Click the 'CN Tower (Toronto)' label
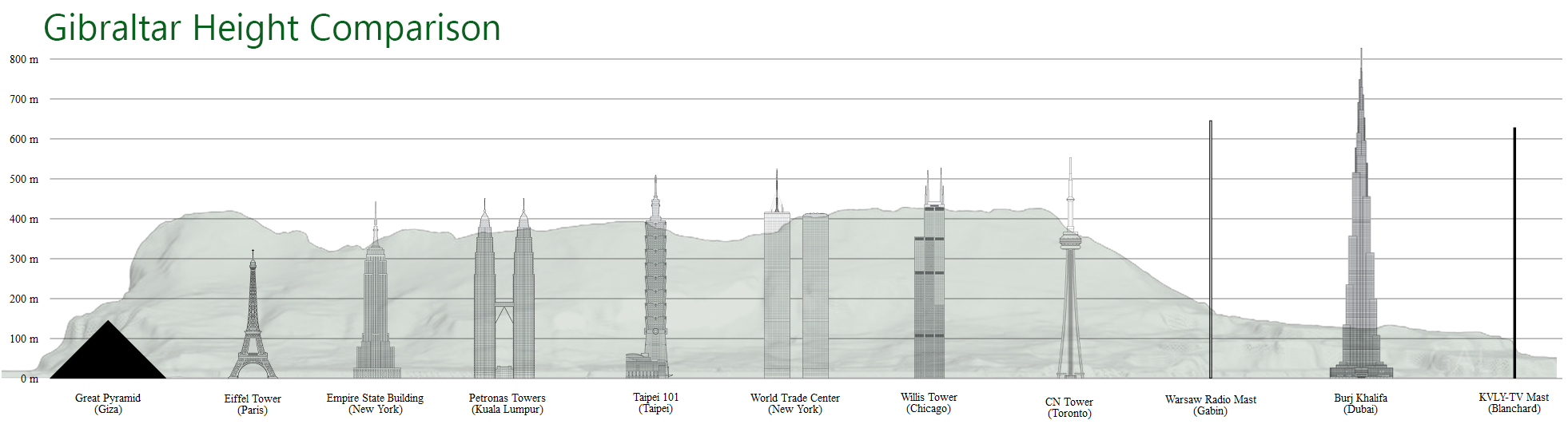The height and width of the screenshot is (440, 1568). (1069, 407)
